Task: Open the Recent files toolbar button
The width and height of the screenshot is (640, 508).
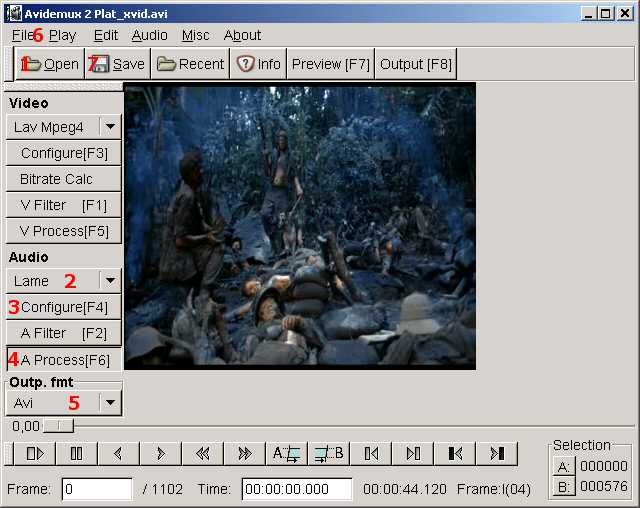Action: click(x=190, y=64)
